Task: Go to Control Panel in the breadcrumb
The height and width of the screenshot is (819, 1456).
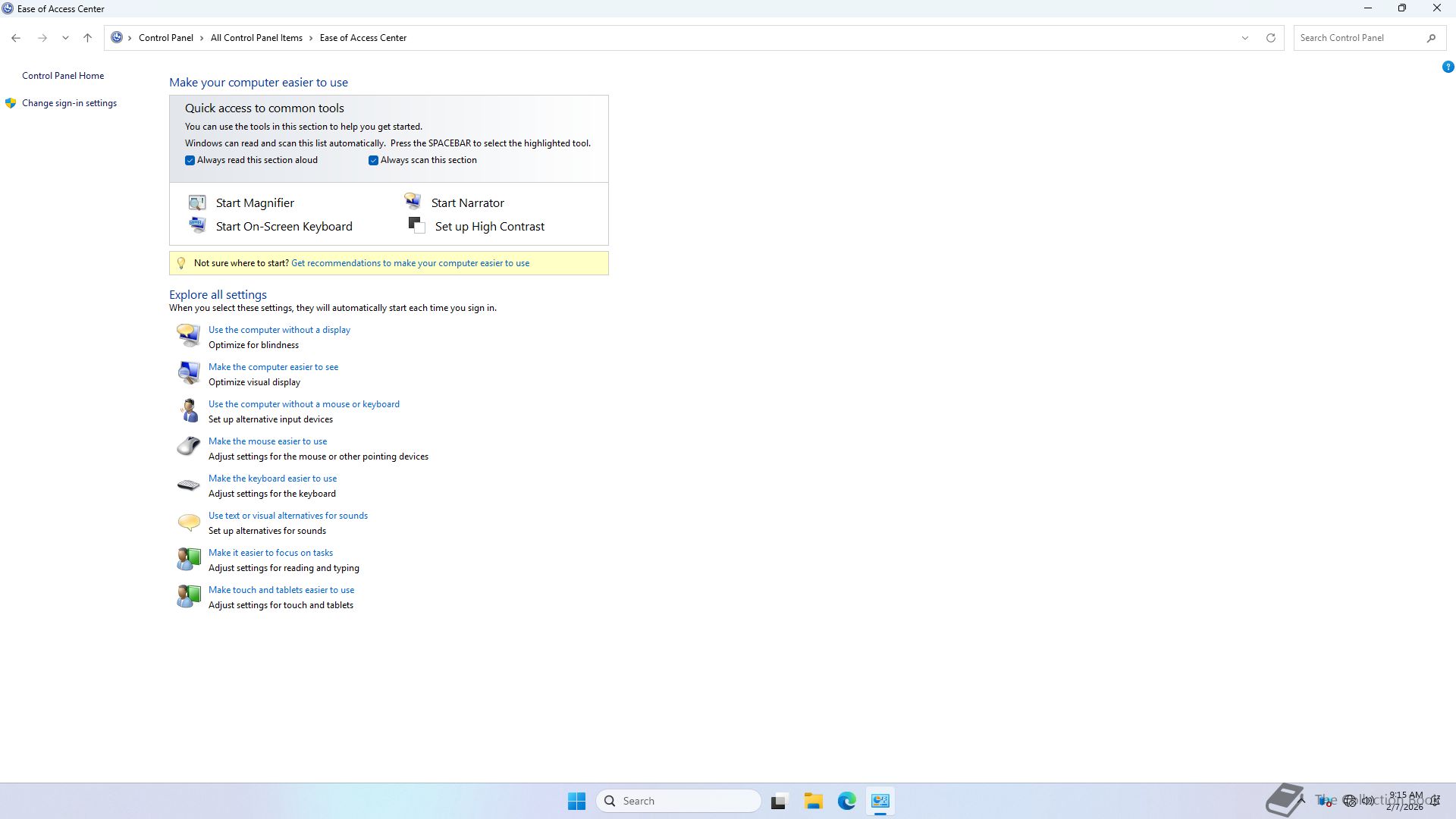Action: 165,38
